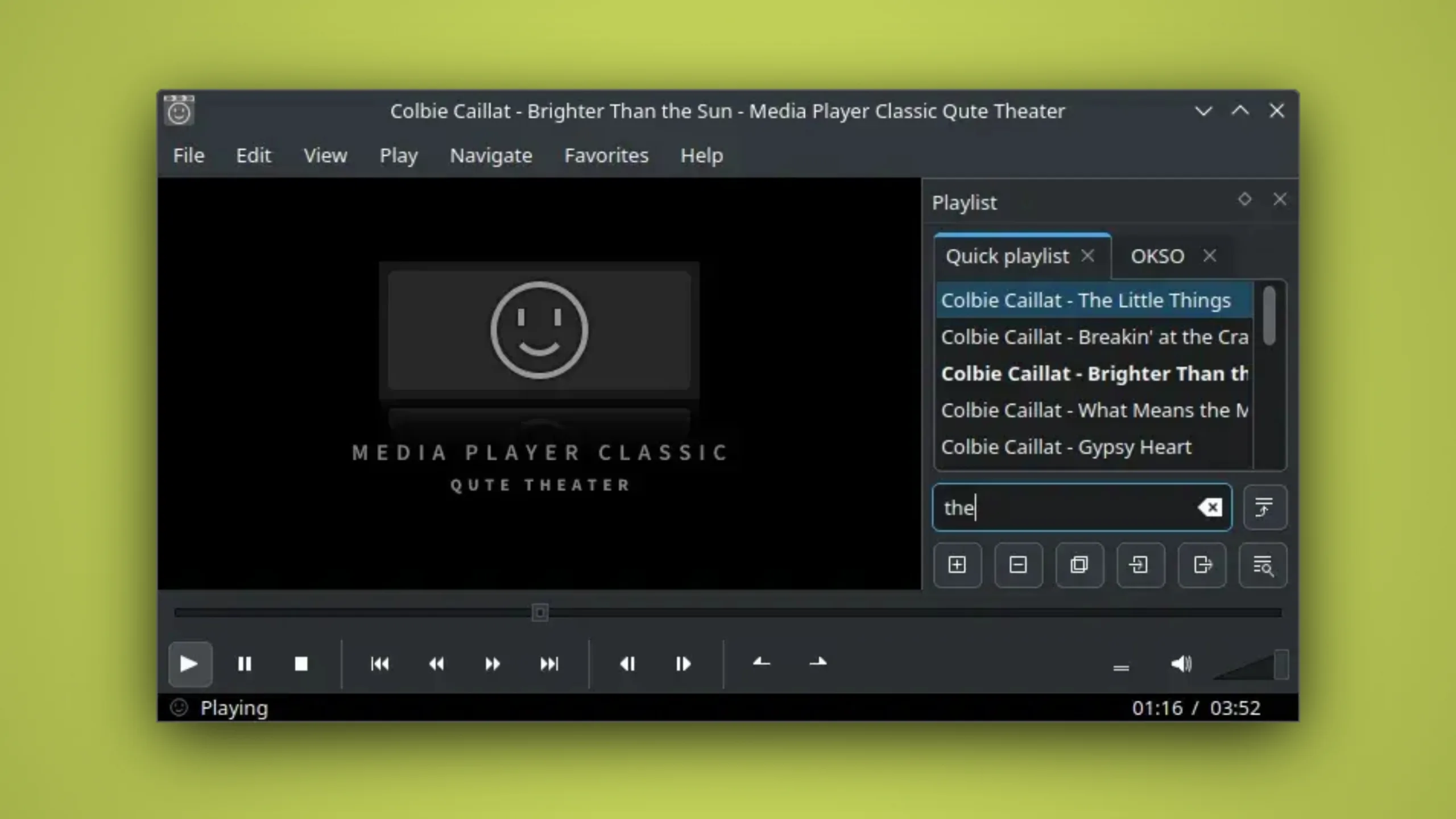Step back one frame
1456x819 pixels.
(627, 664)
